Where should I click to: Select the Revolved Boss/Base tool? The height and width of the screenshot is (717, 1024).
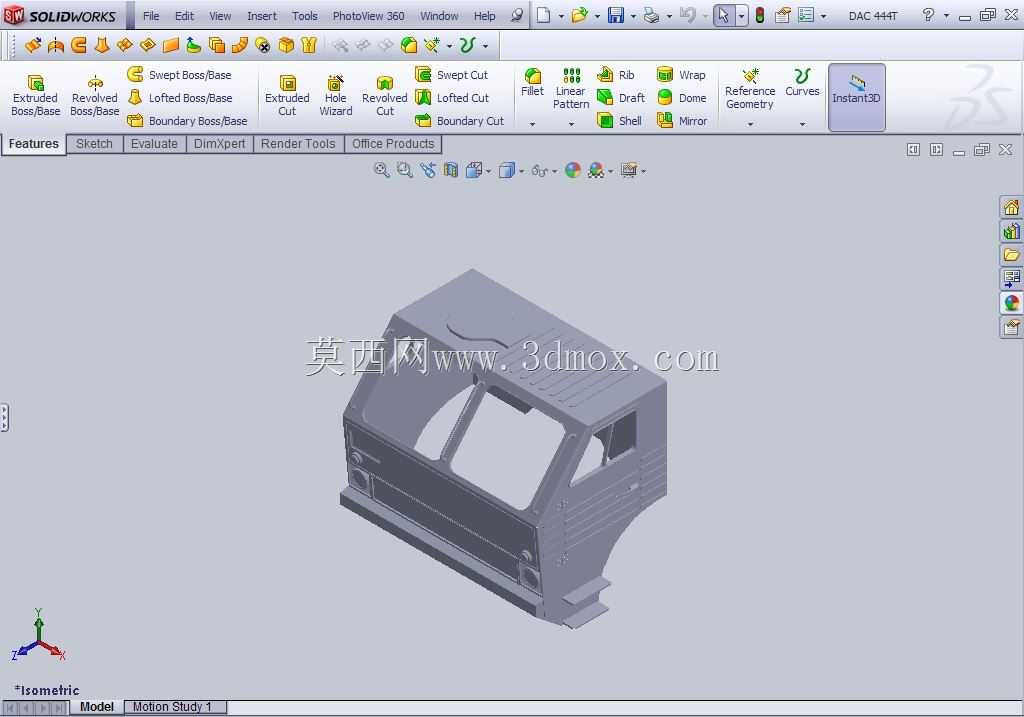pos(95,95)
